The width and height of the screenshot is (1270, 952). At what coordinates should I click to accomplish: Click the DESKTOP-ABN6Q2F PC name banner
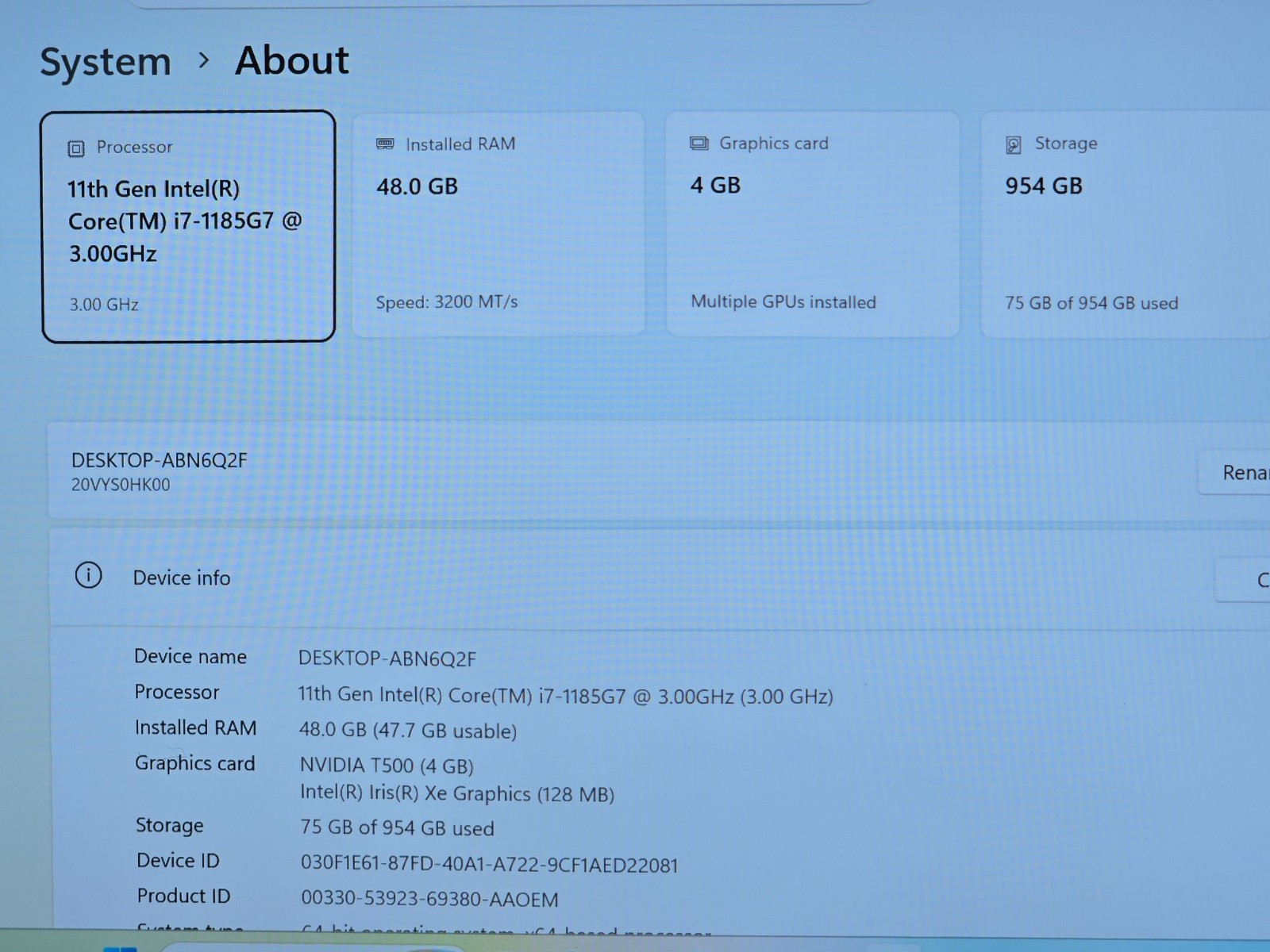coord(160,460)
